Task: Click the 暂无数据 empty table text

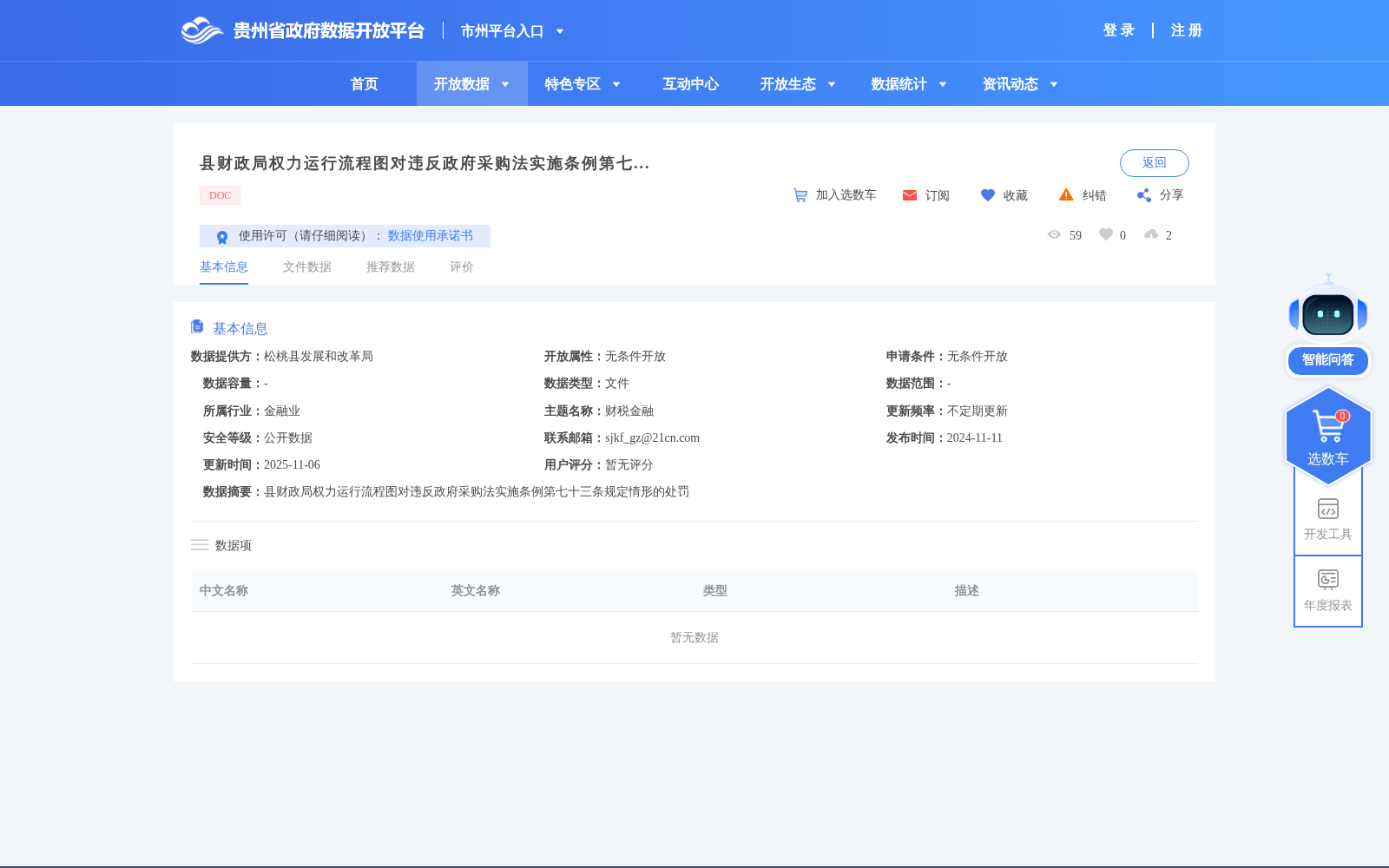Action: (694, 638)
